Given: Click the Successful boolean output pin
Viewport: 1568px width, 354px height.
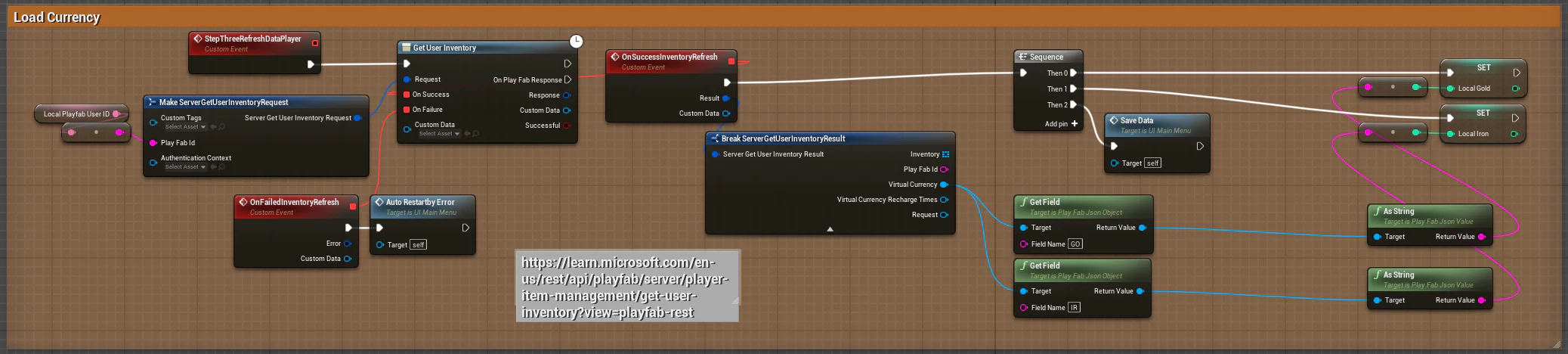Looking at the screenshot, I should pyautogui.click(x=567, y=126).
